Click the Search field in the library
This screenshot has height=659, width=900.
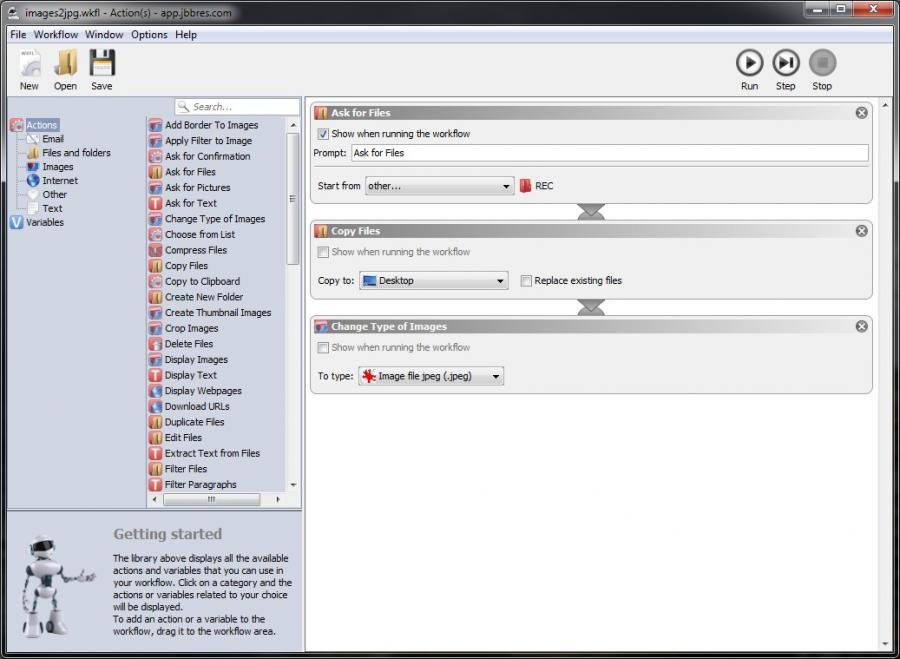pos(238,106)
